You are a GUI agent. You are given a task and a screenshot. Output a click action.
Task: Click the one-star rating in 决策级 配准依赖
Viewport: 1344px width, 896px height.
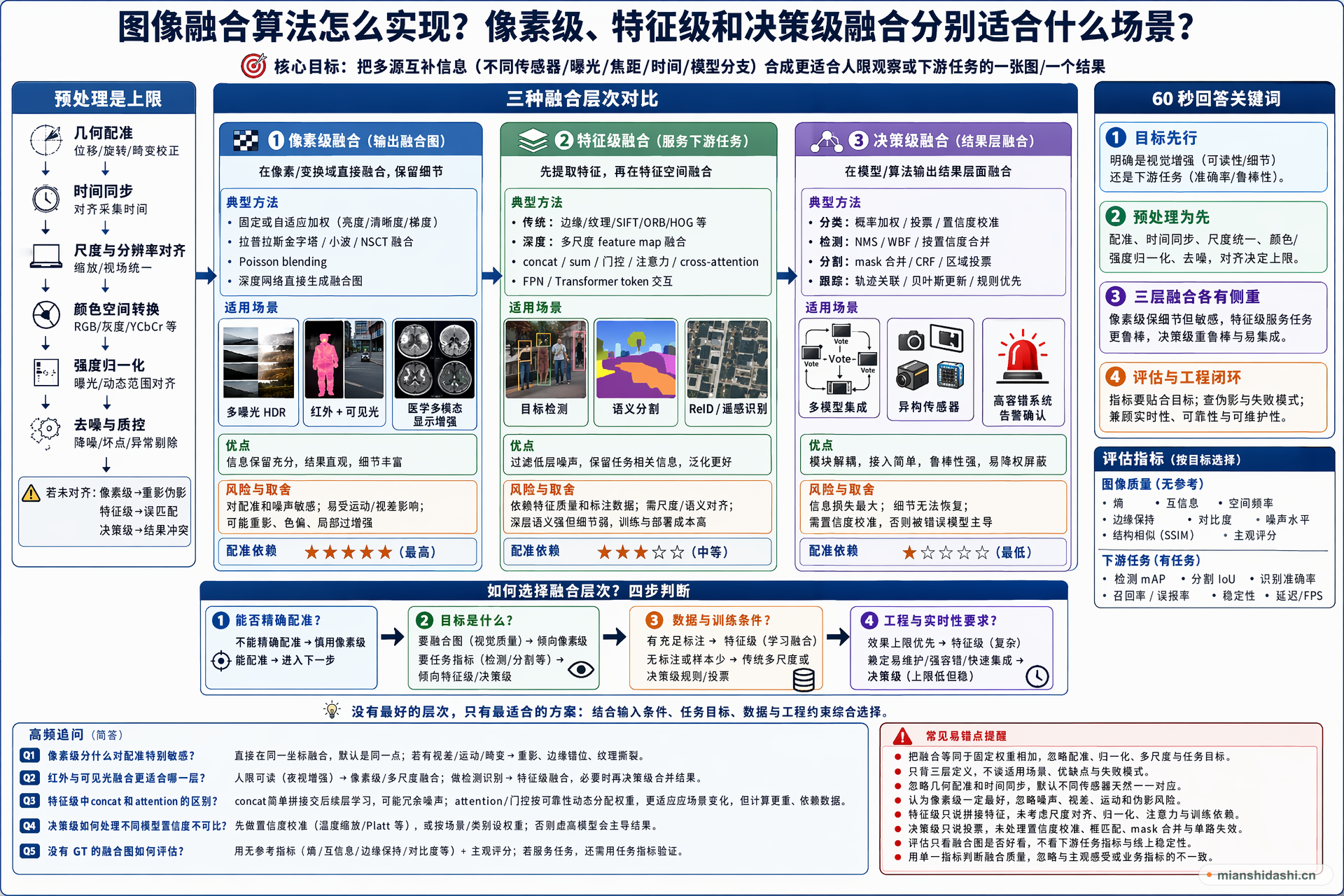coord(946,552)
